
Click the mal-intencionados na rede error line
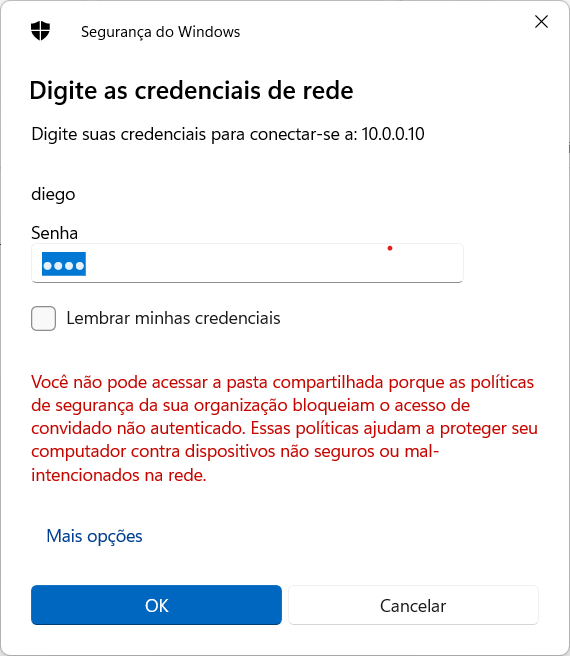point(119,475)
